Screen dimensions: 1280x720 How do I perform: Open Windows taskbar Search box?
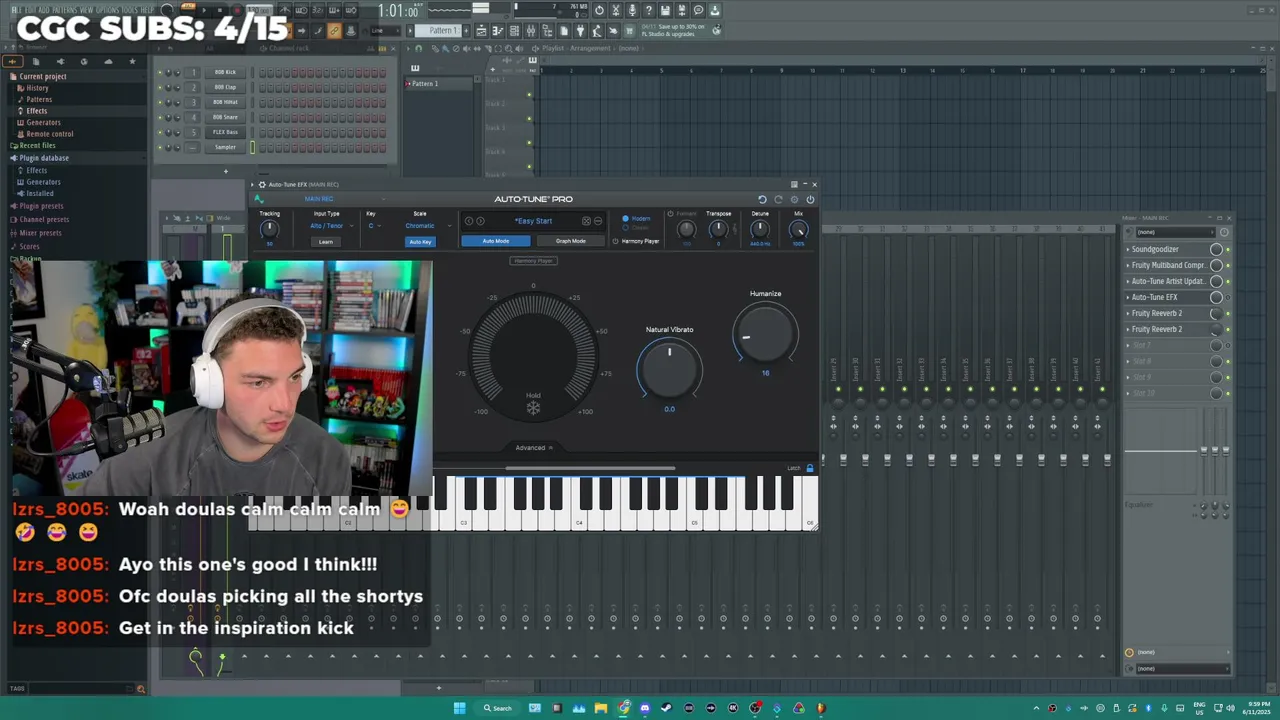coord(497,708)
